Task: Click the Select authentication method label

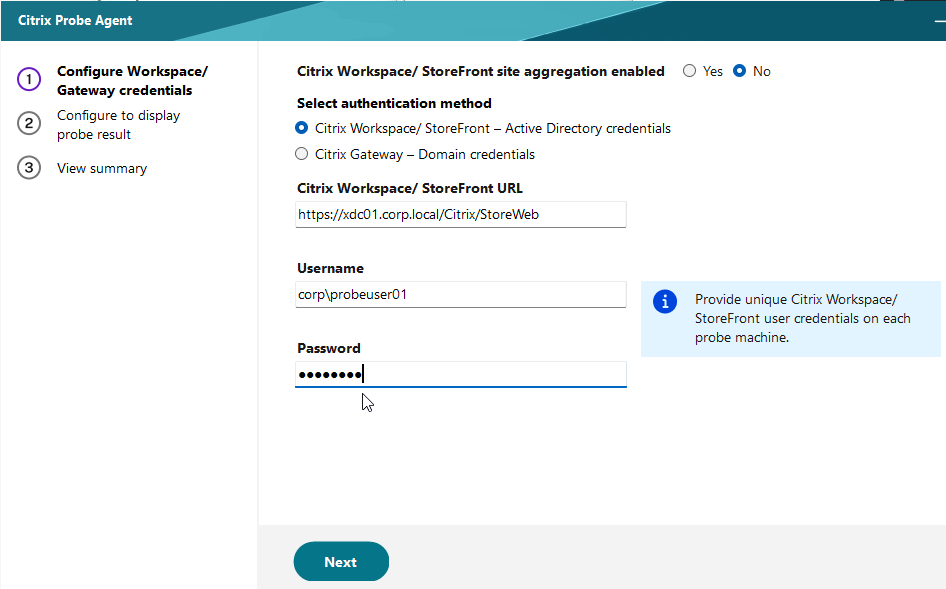Action: 394,103
